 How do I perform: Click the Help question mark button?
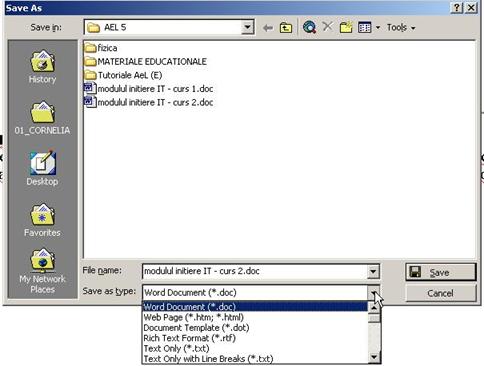click(457, 8)
